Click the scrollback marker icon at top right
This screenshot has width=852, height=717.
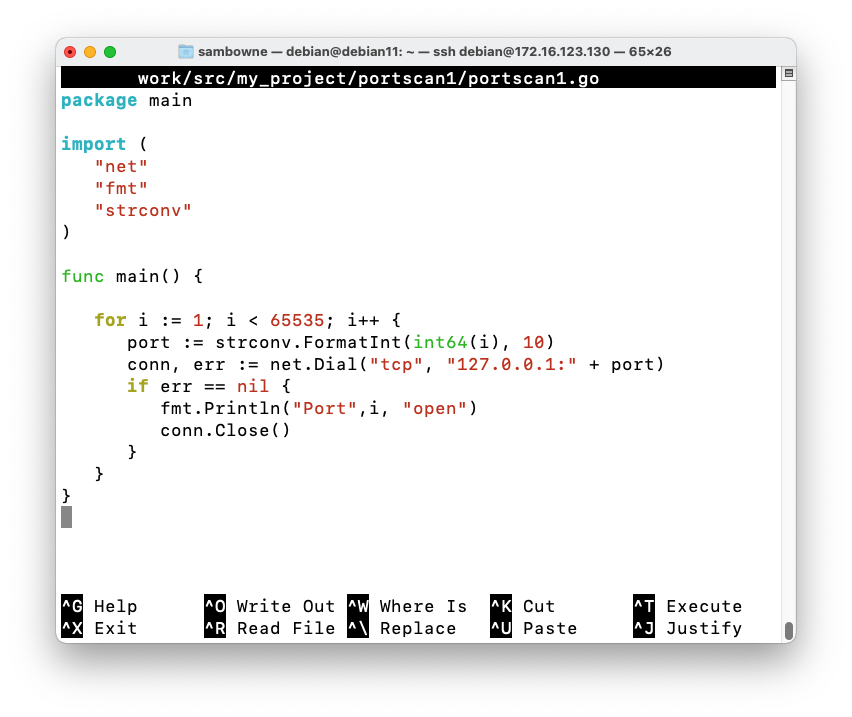click(x=789, y=73)
